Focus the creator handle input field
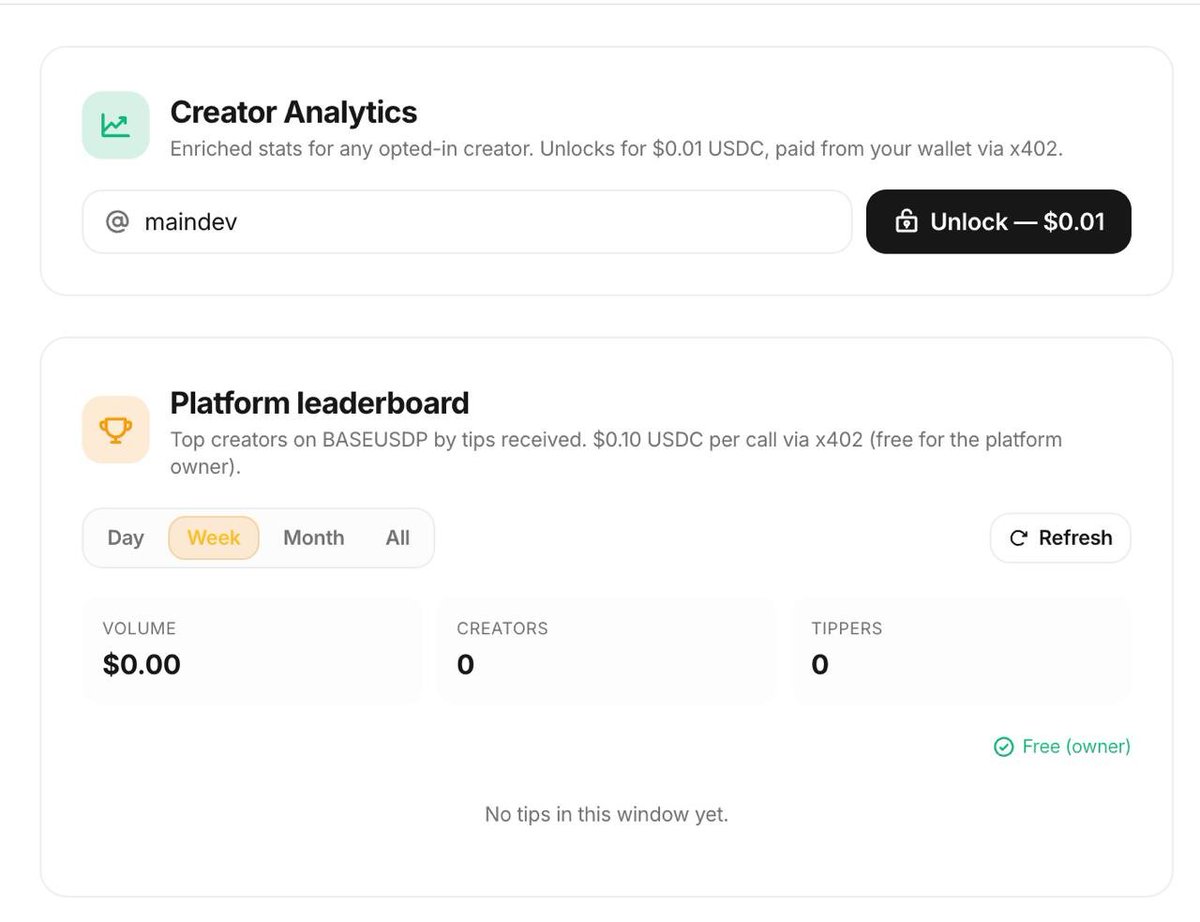Viewport: 1200px width, 922px height. coord(467,222)
